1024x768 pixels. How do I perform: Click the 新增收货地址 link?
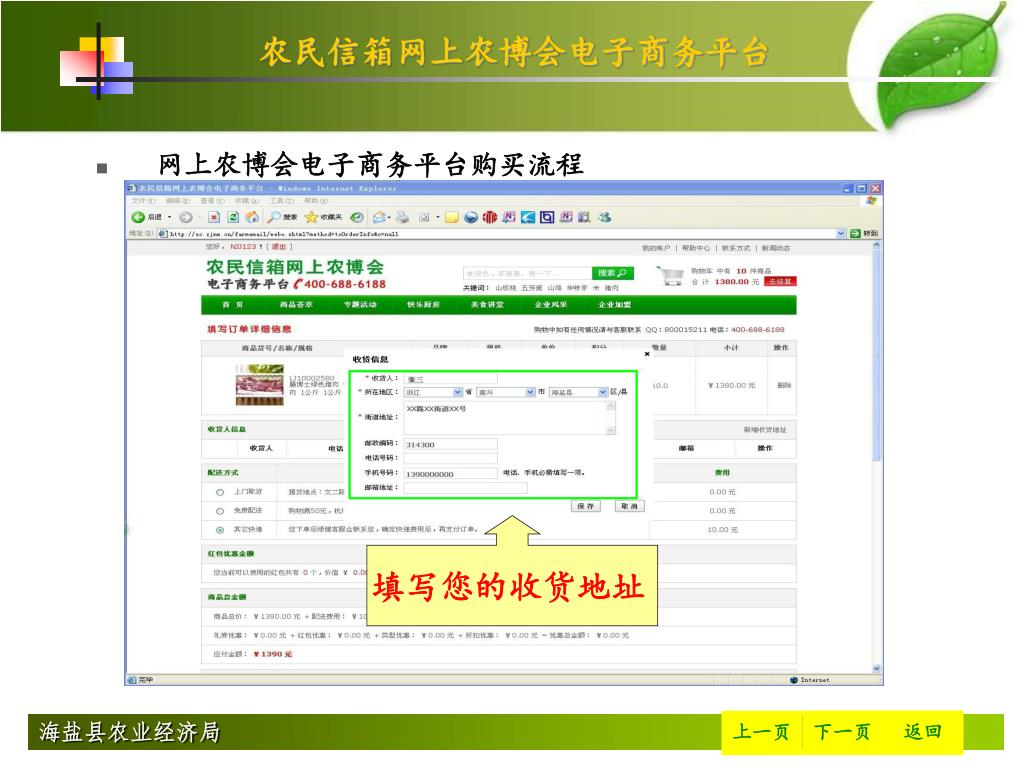(x=765, y=430)
